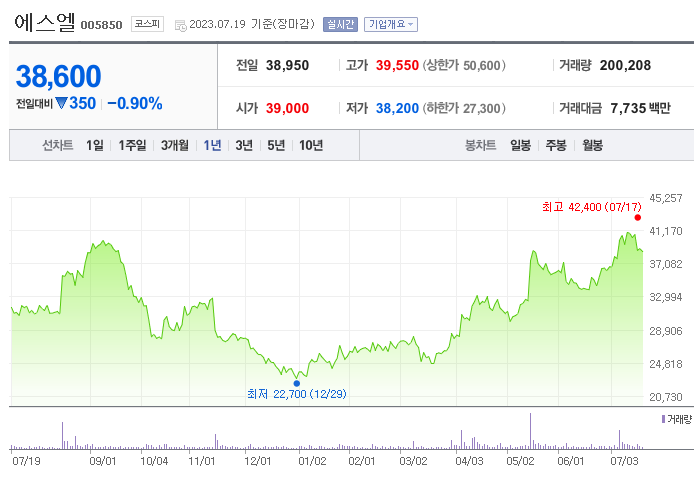This screenshot has width=694, height=478.
Task: Click the 07/03 date axis label
Action: click(x=625, y=461)
